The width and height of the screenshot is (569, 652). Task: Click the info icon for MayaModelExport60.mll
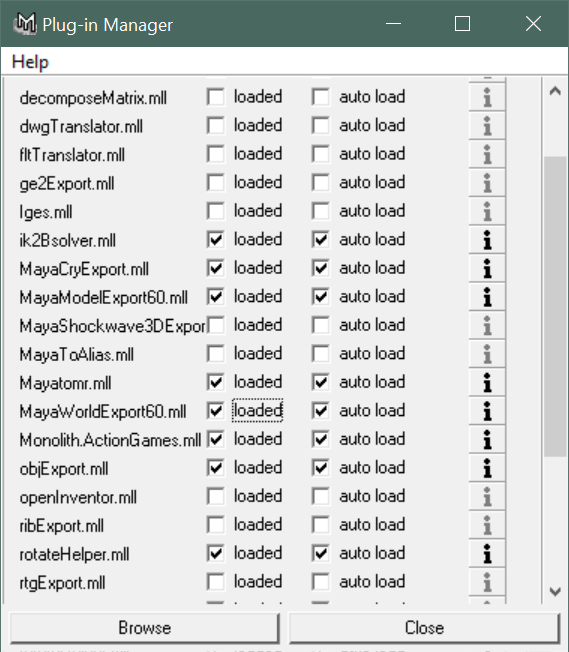tap(487, 297)
